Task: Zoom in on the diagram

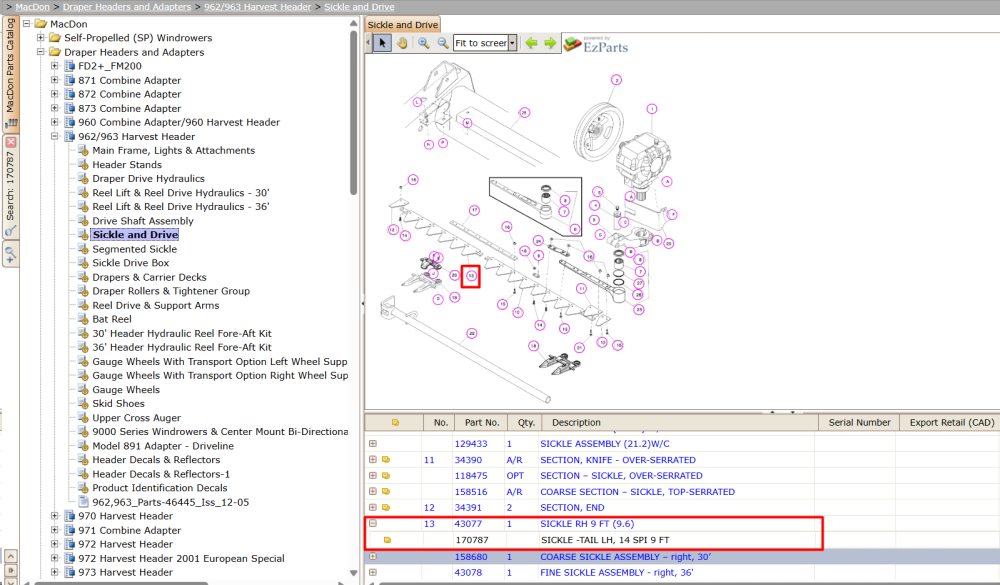Action: tap(423, 43)
